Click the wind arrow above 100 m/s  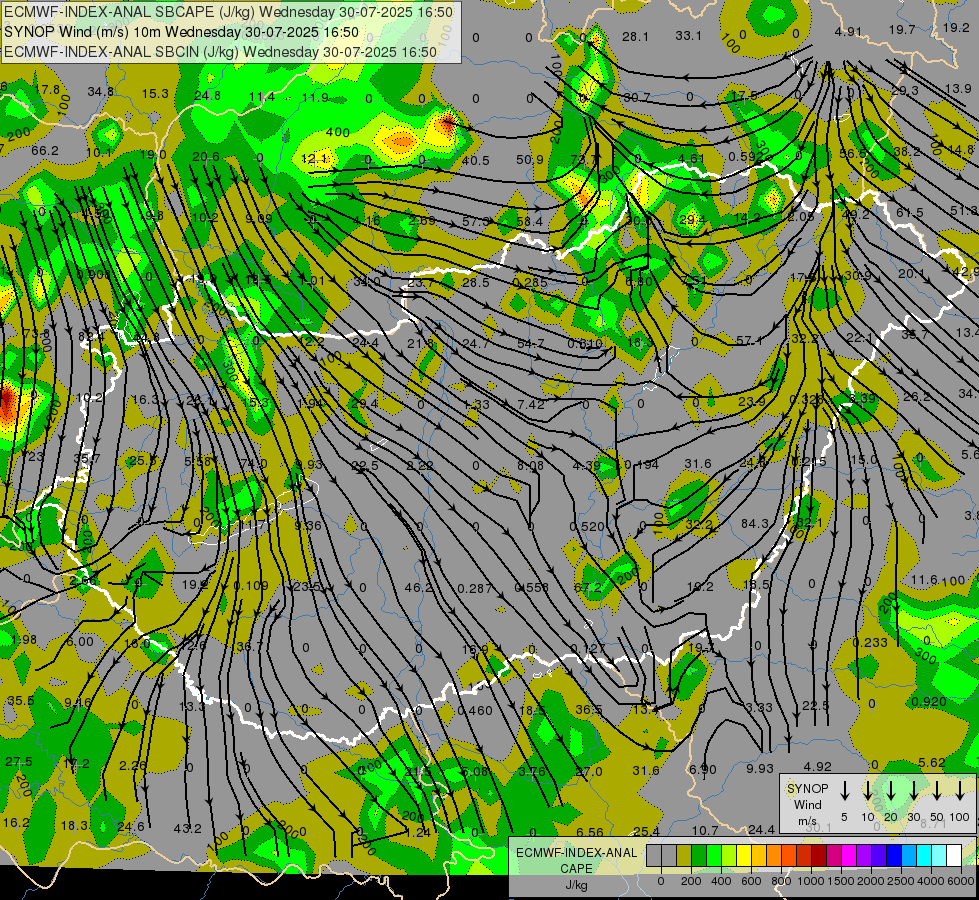click(960, 790)
